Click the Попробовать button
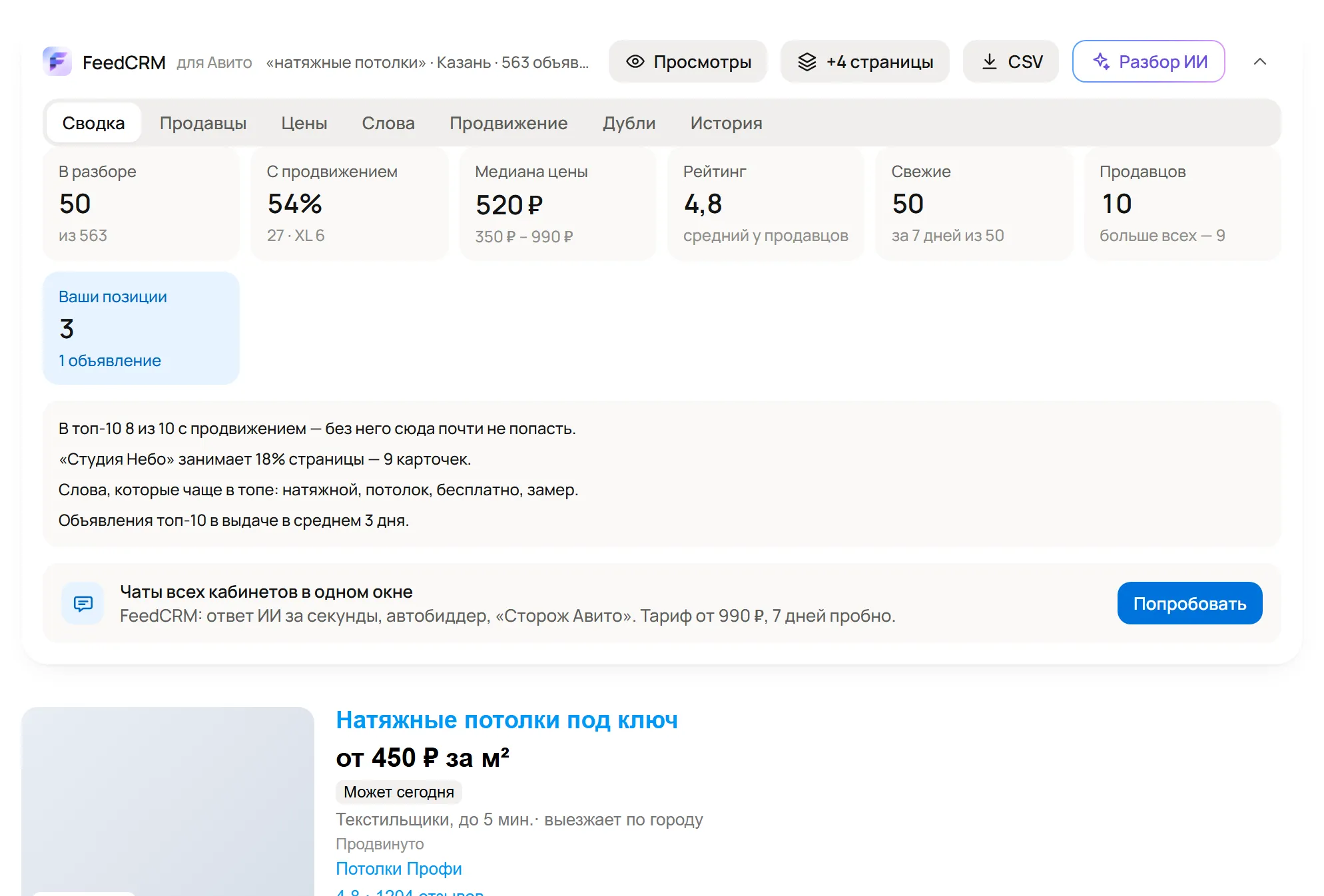Viewport: 1324px width, 896px height. pyautogui.click(x=1189, y=604)
